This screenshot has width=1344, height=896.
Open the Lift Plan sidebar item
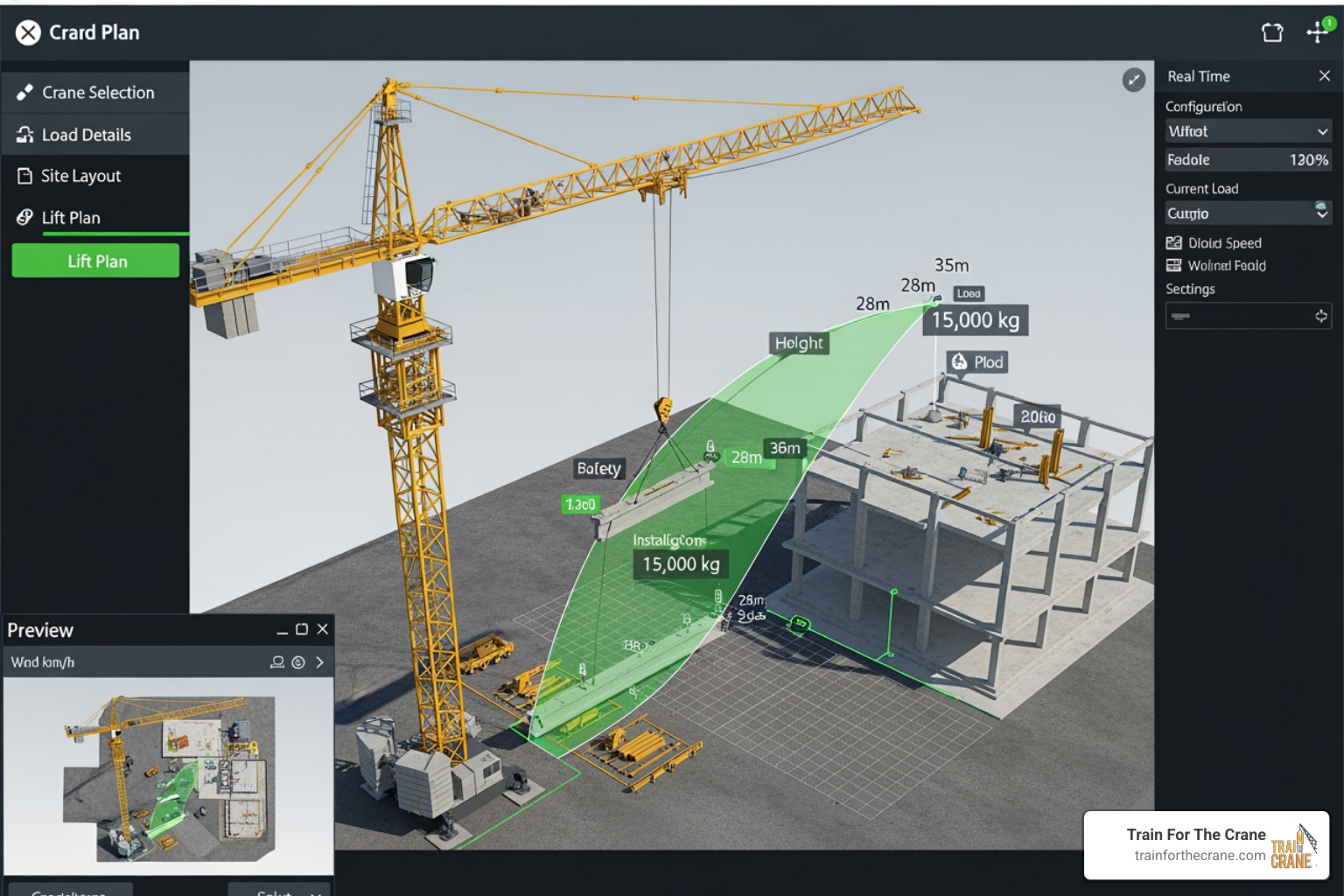pos(72,217)
